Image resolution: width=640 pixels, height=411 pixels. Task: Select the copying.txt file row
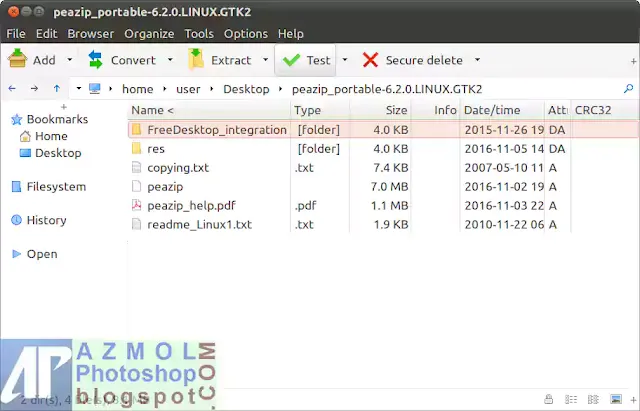coord(383,168)
